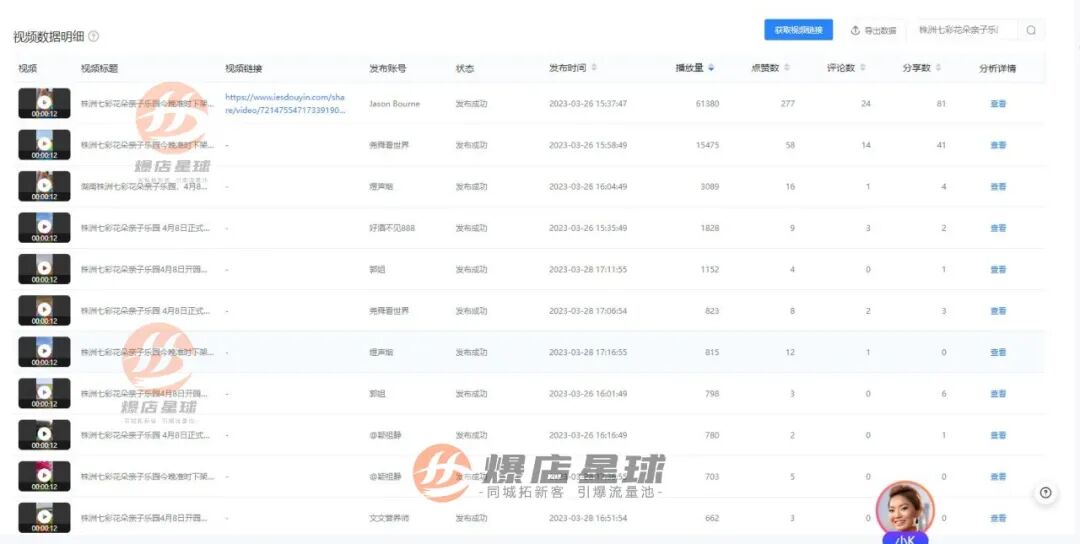Click the 导出数据 export button

pyautogui.click(x=874, y=30)
